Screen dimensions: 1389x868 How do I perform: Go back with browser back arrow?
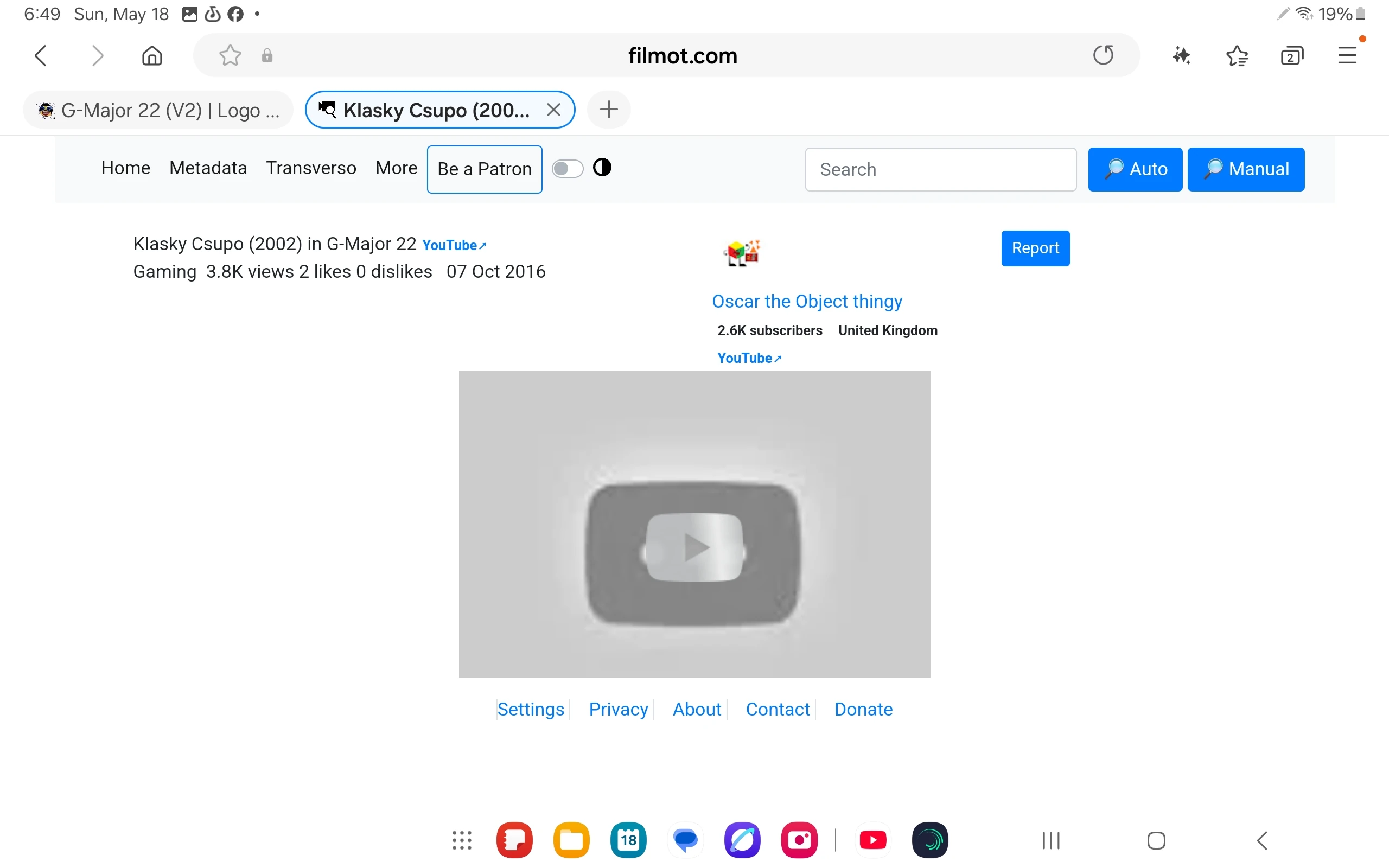(x=41, y=56)
